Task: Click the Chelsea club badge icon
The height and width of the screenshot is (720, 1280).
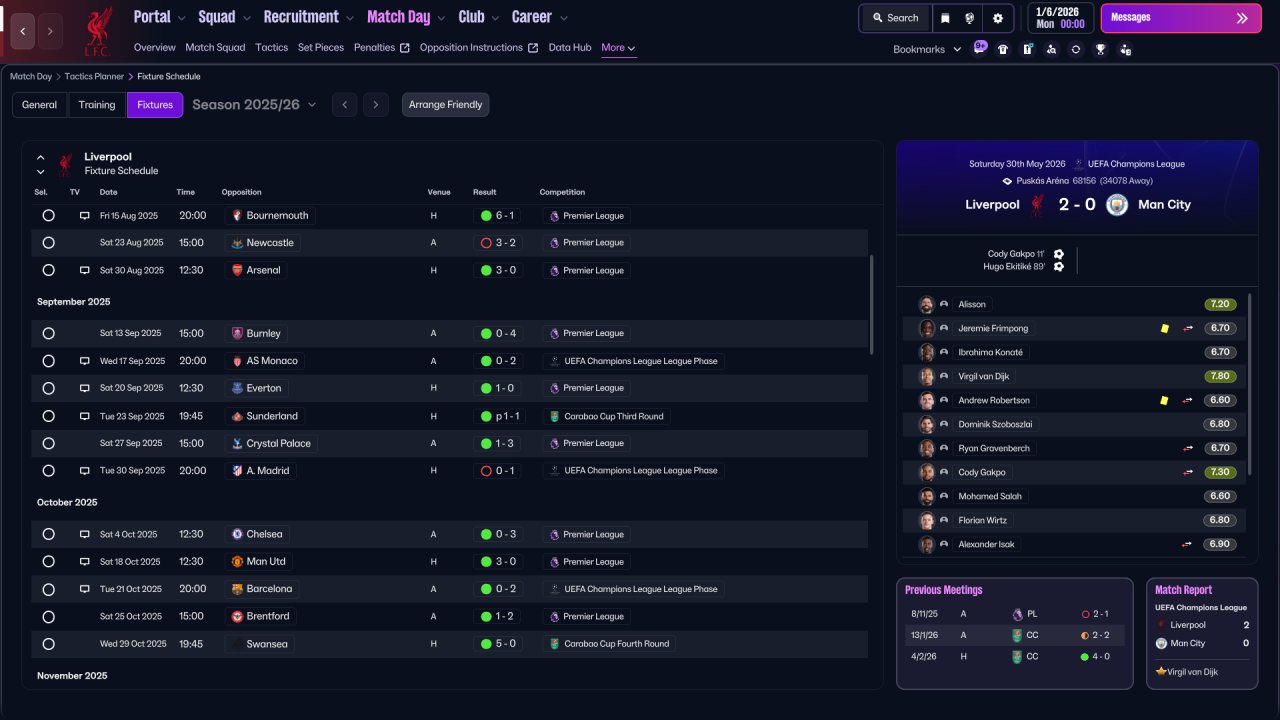Action: [x=237, y=534]
